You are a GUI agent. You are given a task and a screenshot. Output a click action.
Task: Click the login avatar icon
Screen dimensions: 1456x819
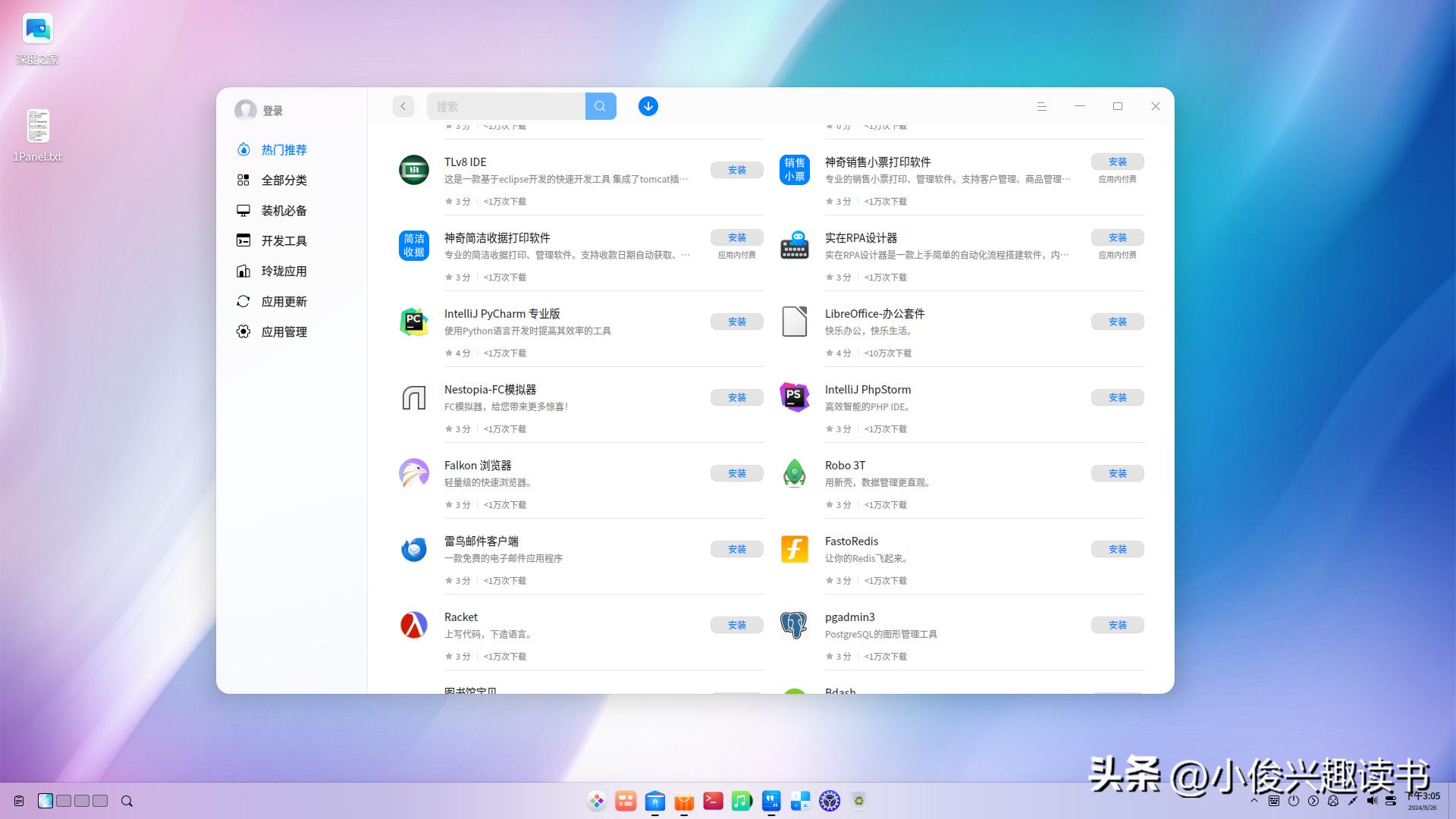pyautogui.click(x=245, y=110)
